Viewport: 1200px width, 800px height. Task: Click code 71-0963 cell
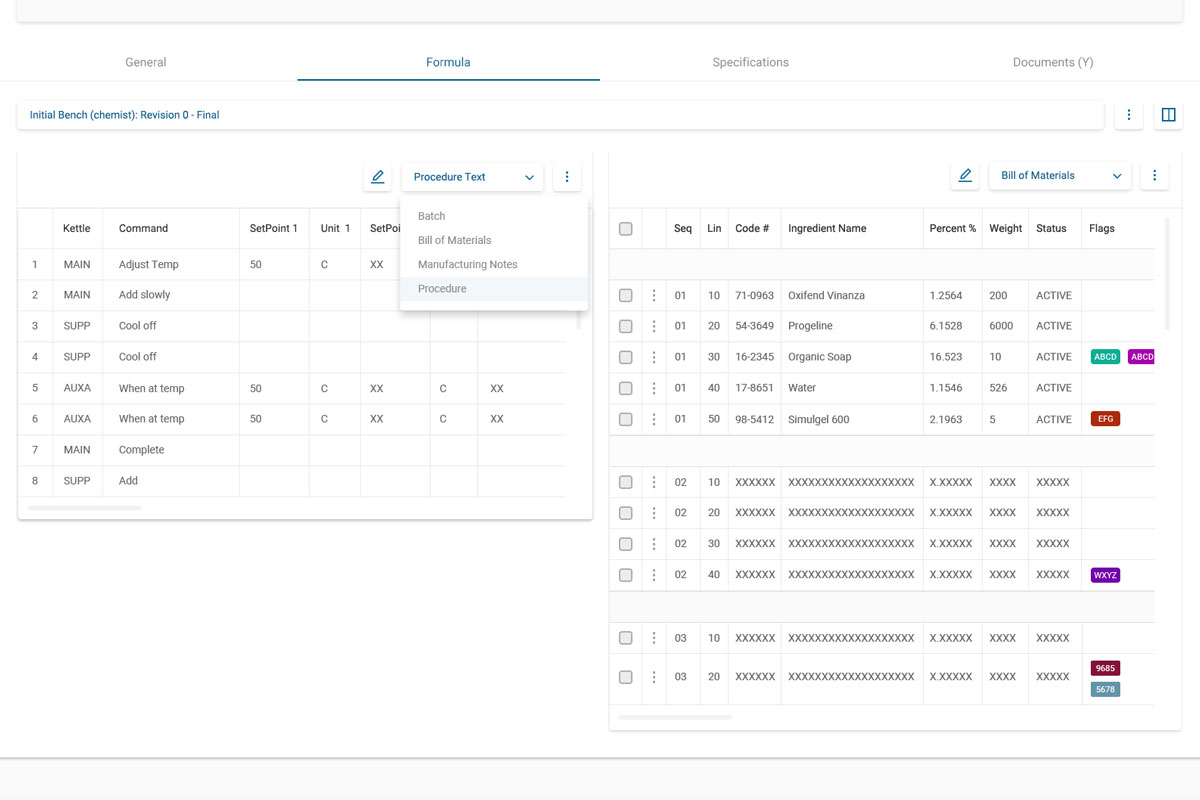point(755,296)
